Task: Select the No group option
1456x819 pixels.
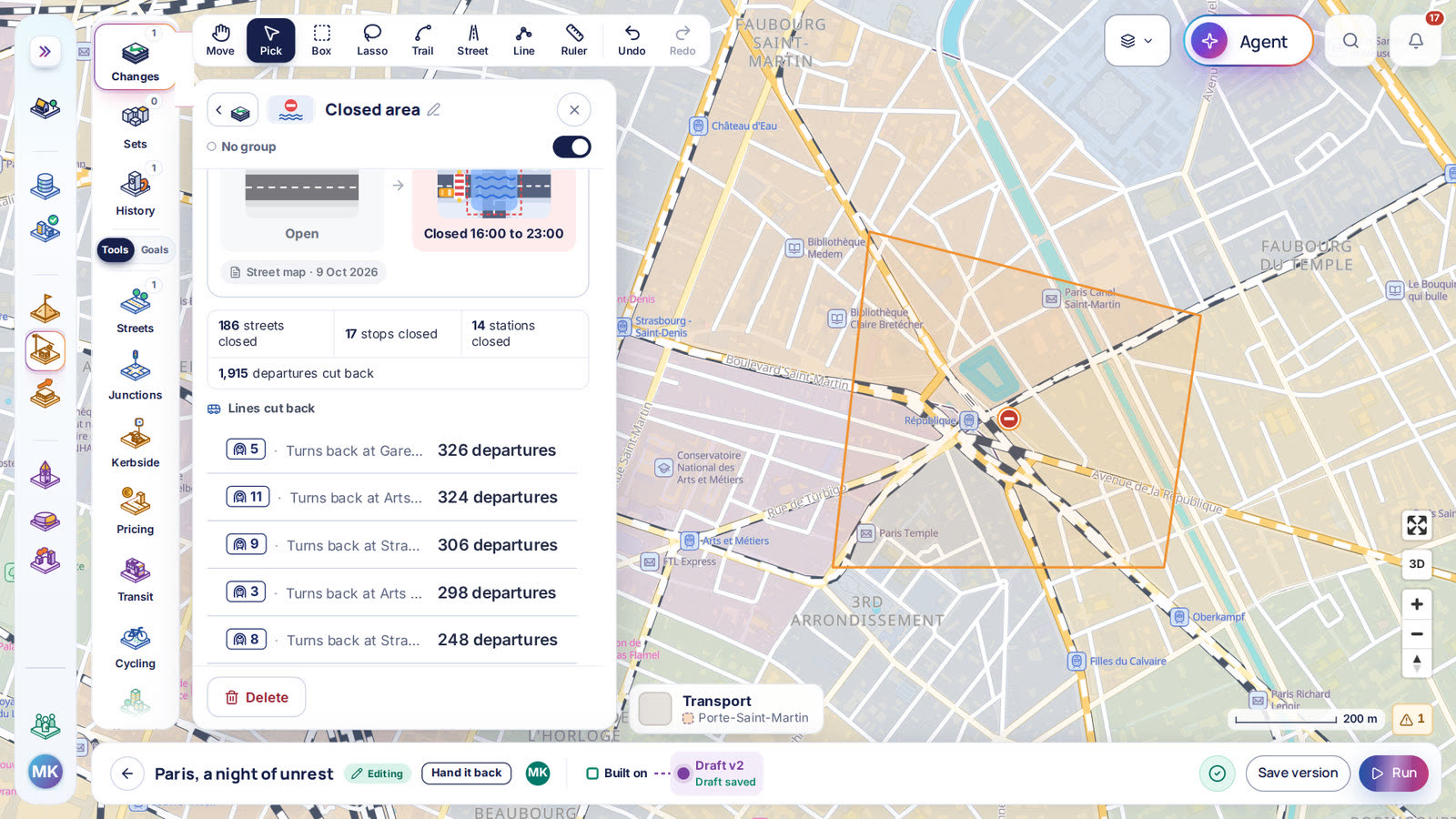Action: pos(241,147)
